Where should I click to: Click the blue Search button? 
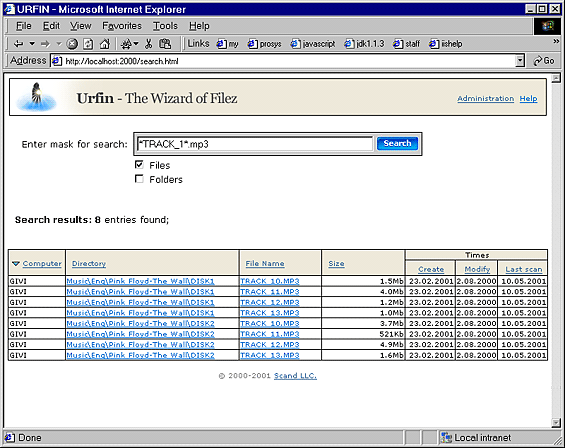point(397,143)
